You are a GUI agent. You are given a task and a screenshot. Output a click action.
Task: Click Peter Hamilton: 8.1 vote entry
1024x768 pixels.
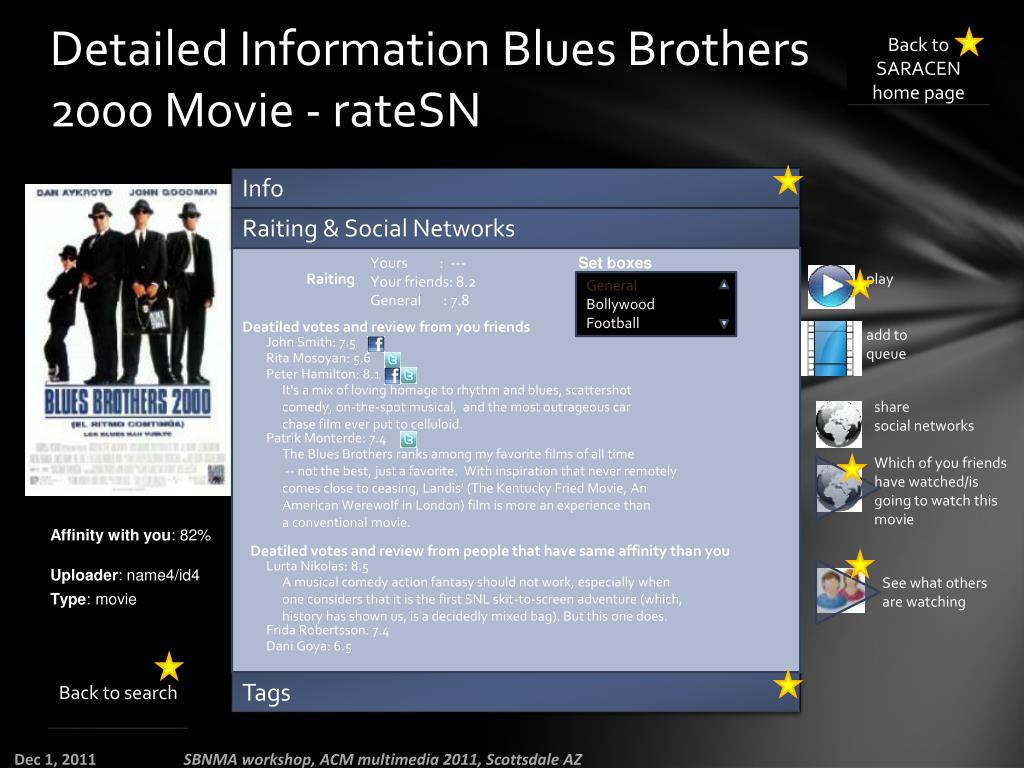[x=323, y=374]
